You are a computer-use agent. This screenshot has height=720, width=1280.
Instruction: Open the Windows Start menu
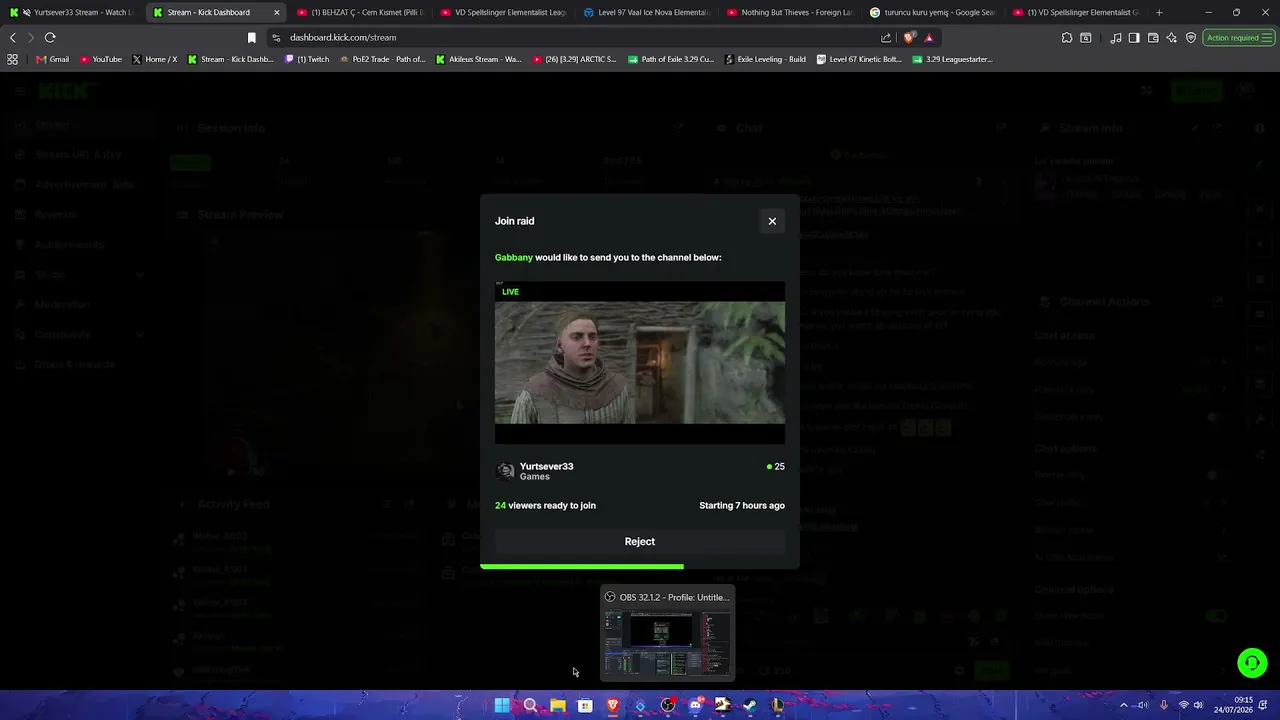pyautogui.click(x=502, y=705)
